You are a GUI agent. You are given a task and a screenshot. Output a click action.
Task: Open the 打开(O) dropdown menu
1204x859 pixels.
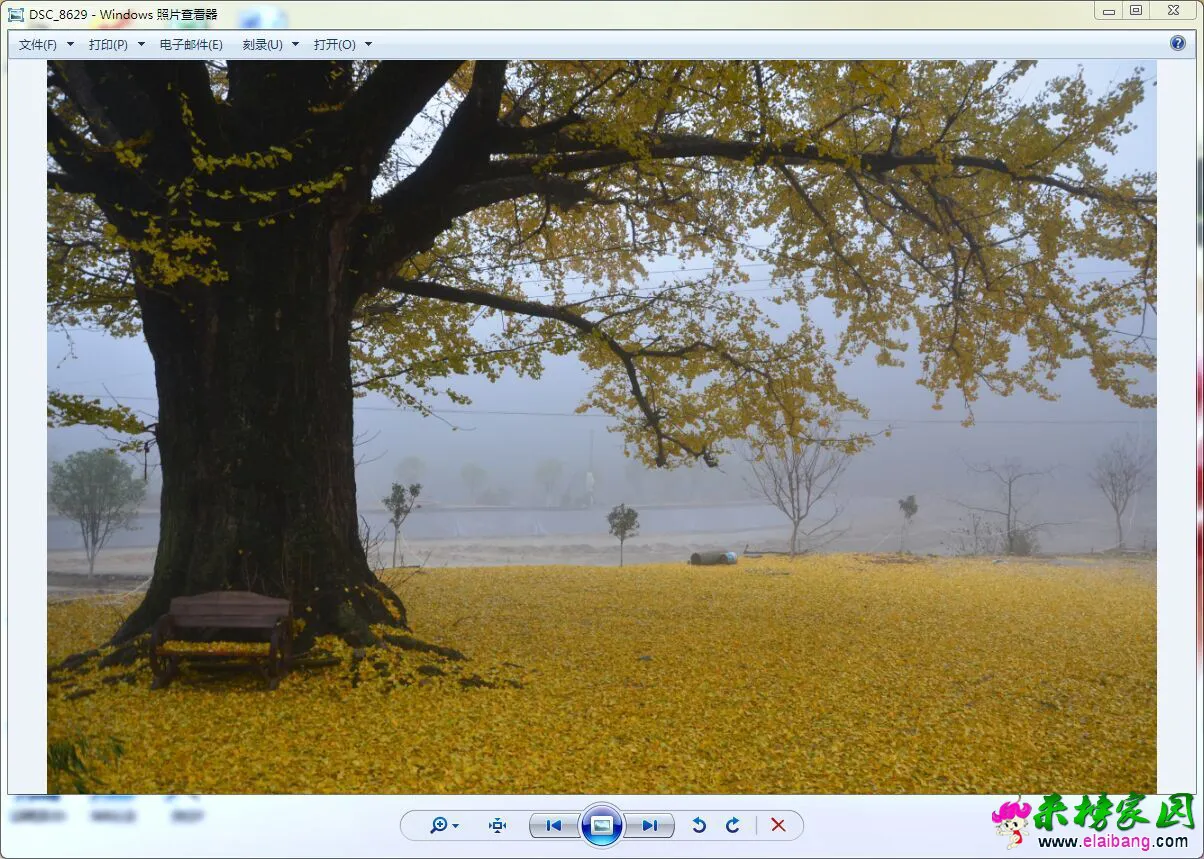click(342, 45)
